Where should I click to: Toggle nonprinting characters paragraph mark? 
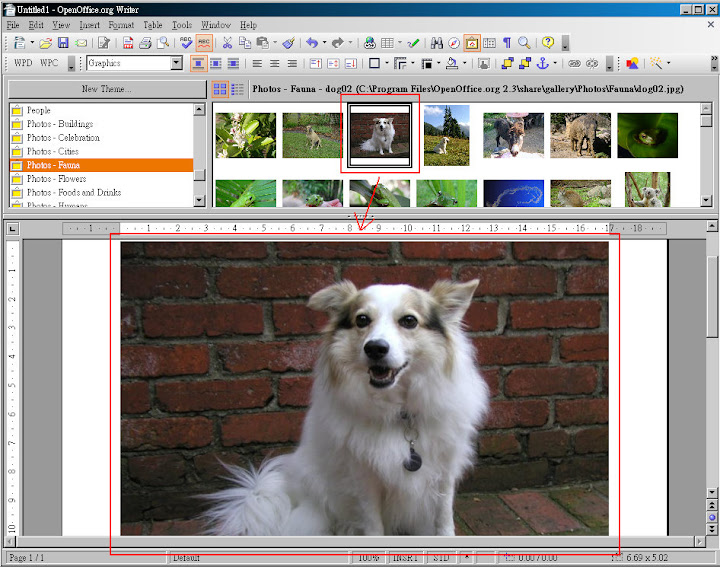click(x=507, y=43)
